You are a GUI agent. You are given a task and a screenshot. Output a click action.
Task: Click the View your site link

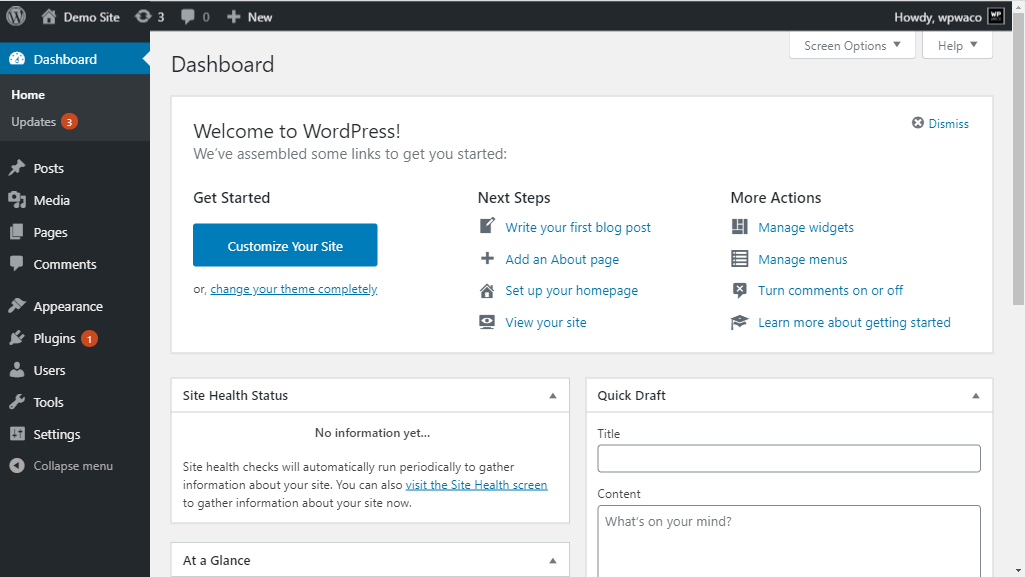click(546, 322)
